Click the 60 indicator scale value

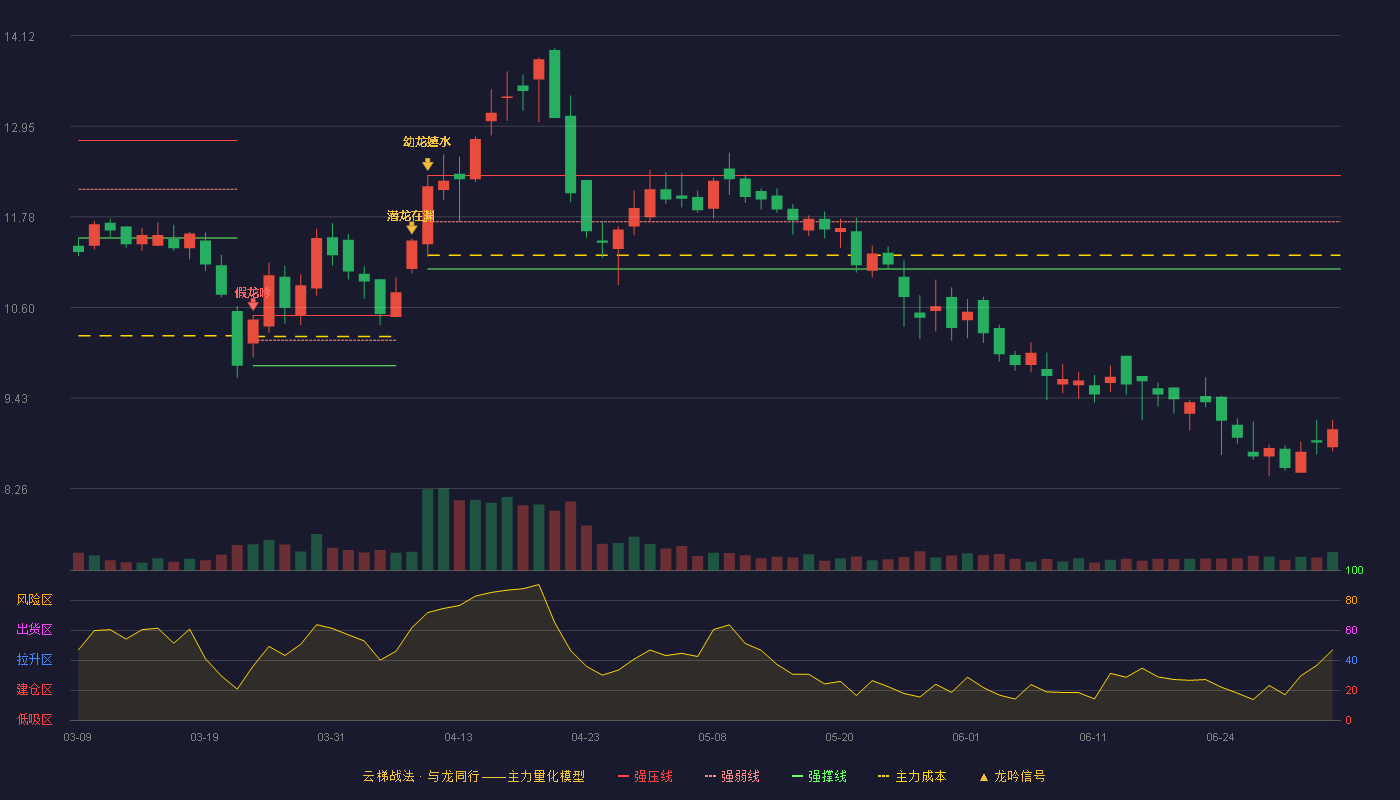[x=1351, y=630]
